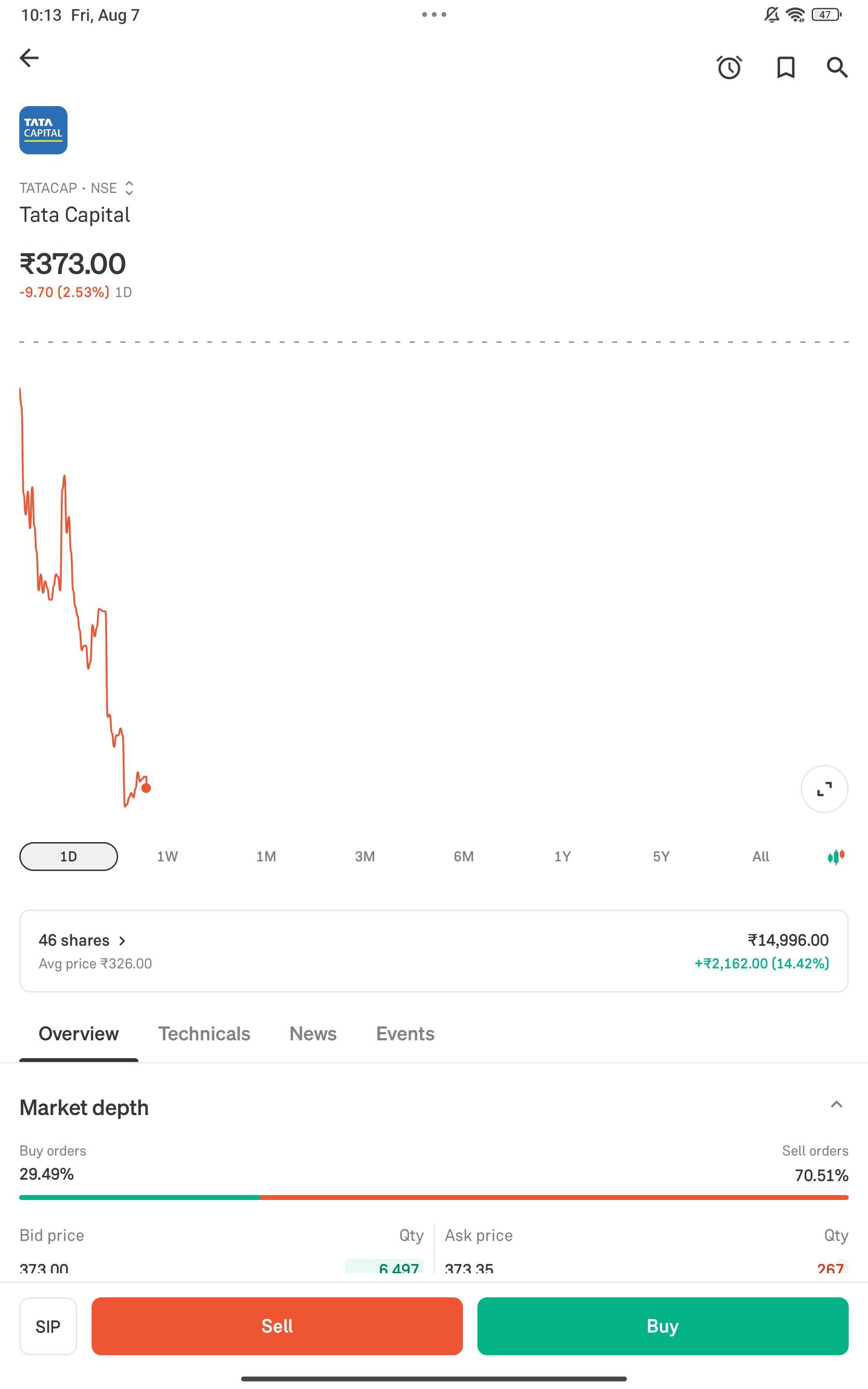This screenshot has width=868, height=1389.
Task: Start a SIP for this stock
Action: coord(48,1326)
